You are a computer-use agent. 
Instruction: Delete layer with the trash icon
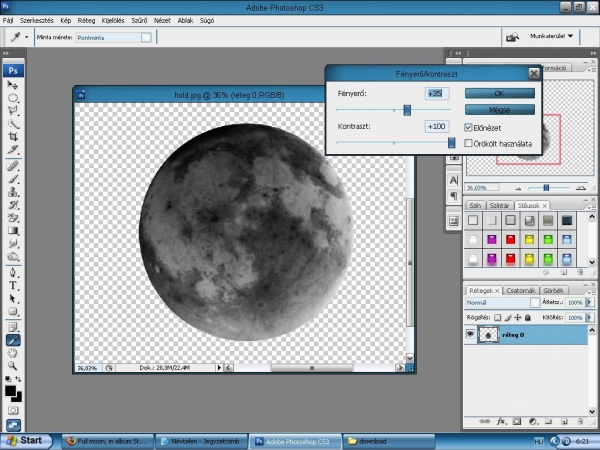(x=580, y=422)
